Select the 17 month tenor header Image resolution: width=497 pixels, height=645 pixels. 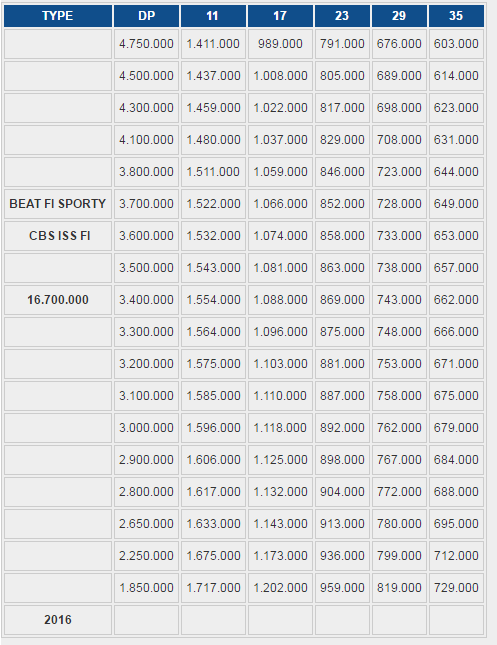(x=280, y=16)
